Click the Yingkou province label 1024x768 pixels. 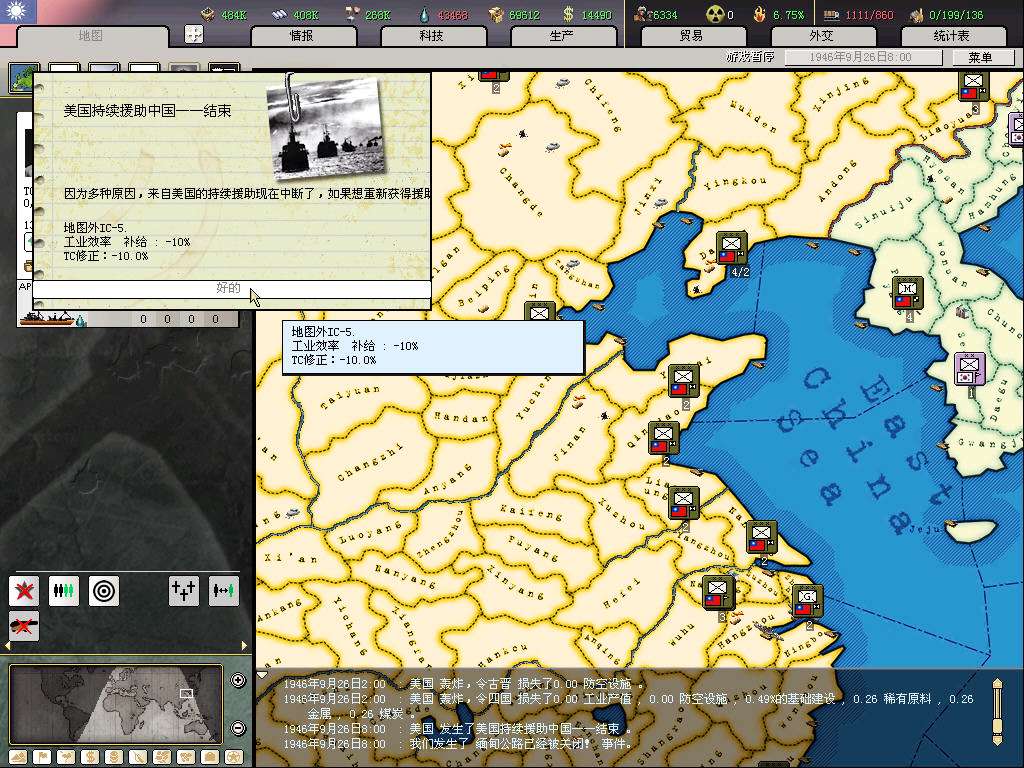(735, 183)
